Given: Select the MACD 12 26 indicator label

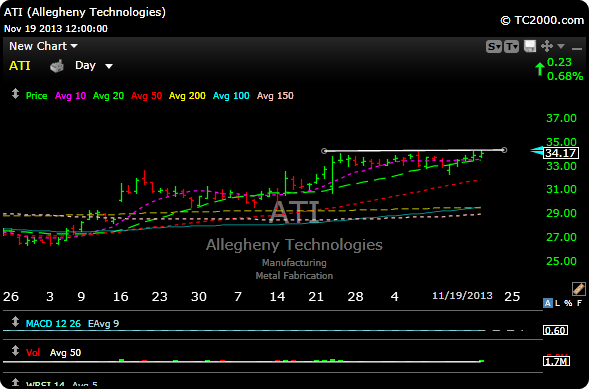Looking at the screenshot, I should (53, 323).
